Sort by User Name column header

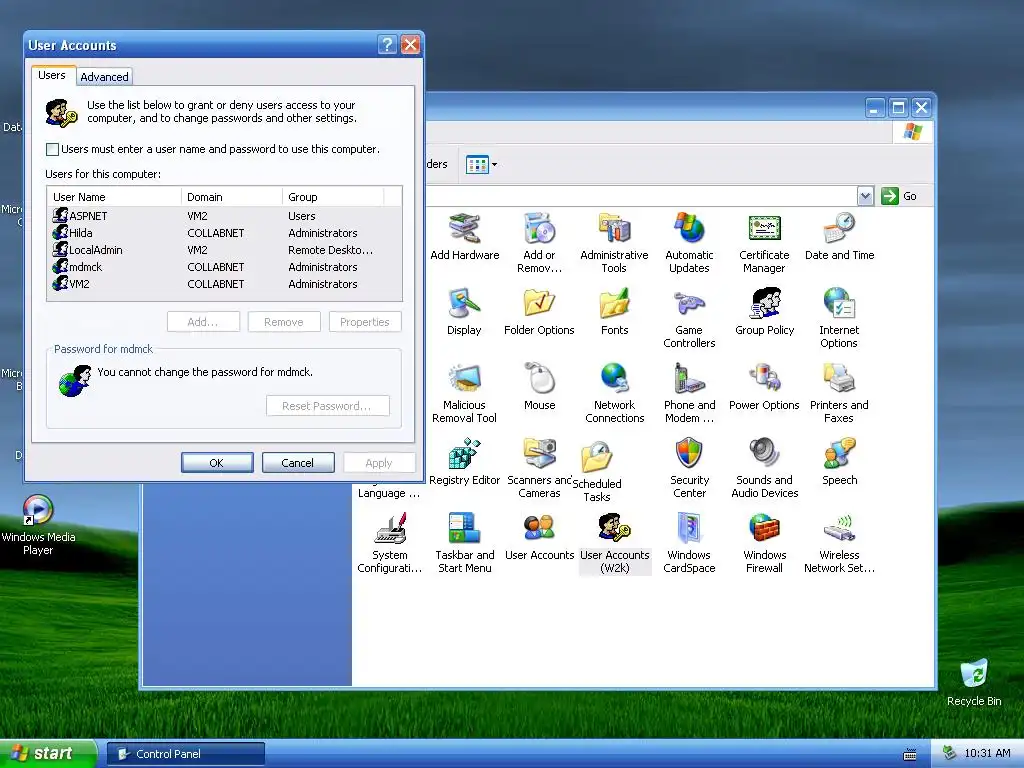[114, 197]
